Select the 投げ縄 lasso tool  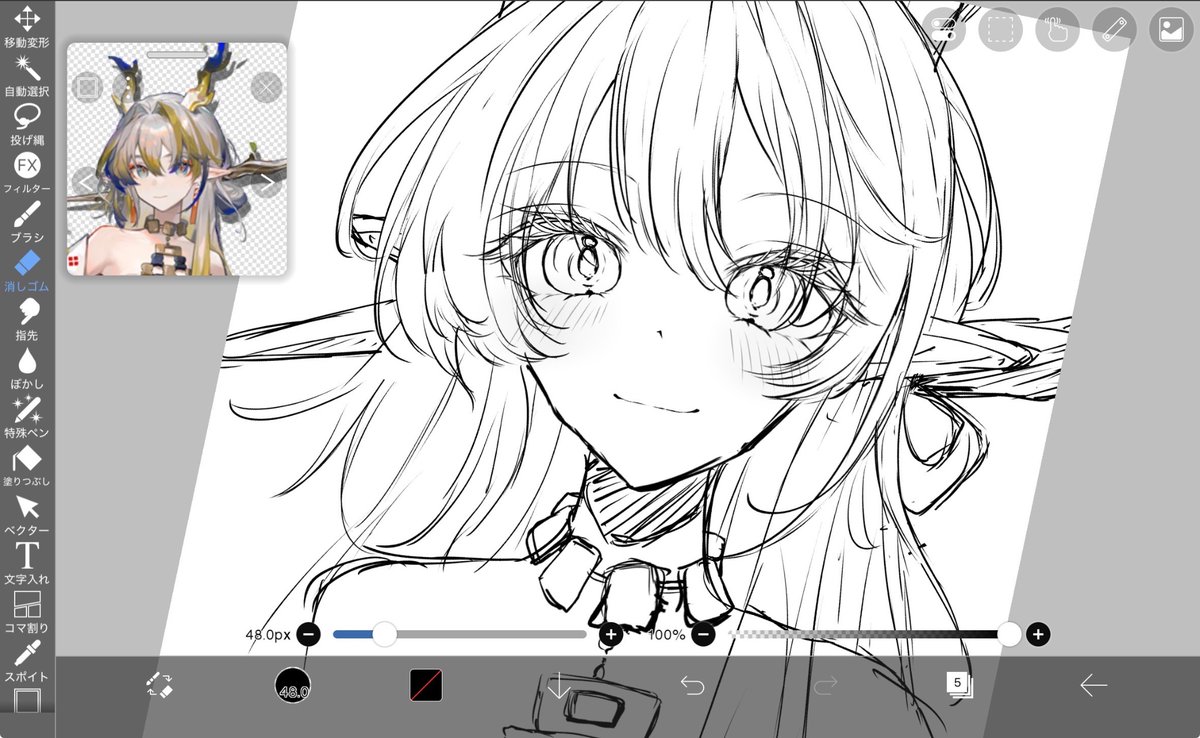click(x=27, y=124)
